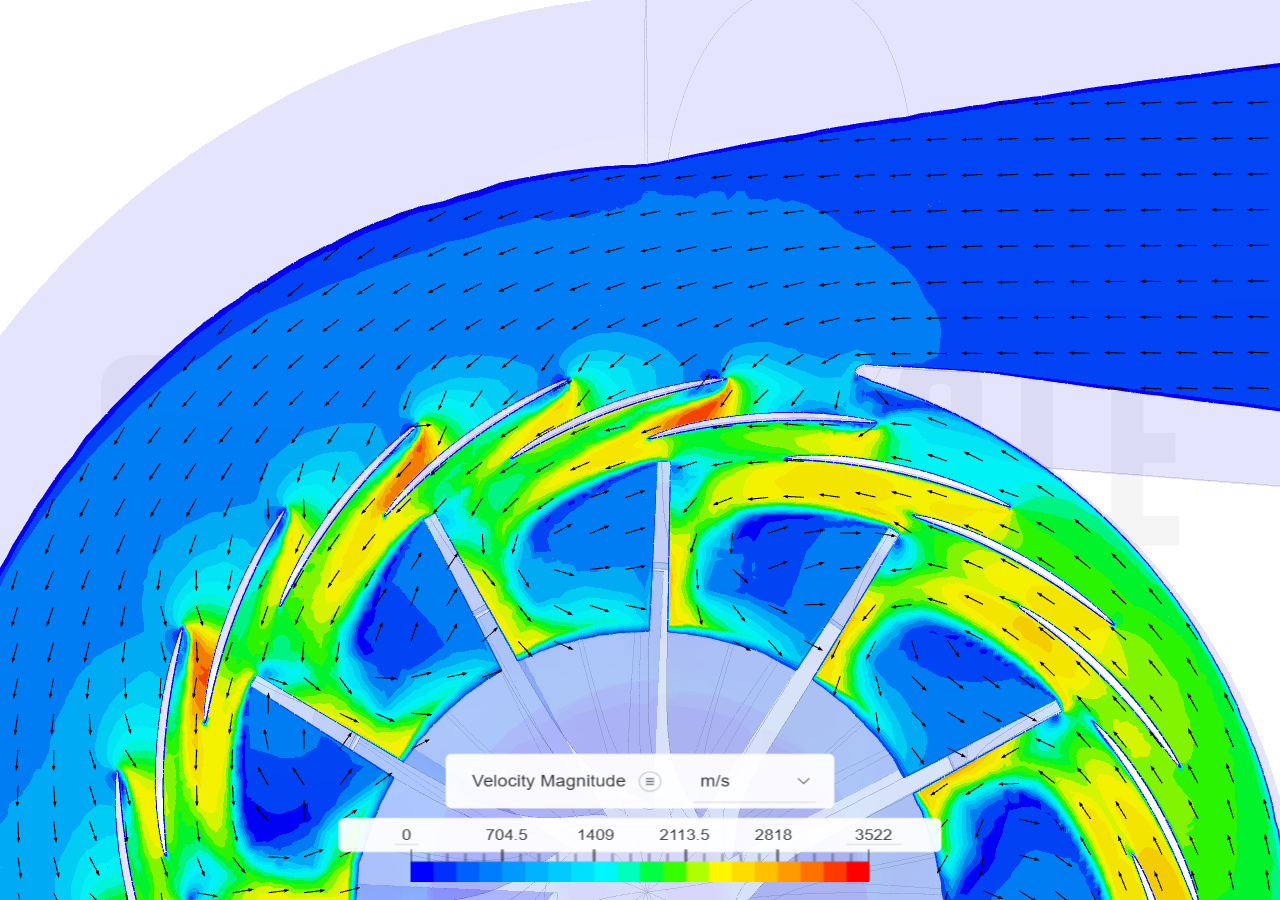Screen dimensions: 1280x900
Task: Click the 704.5 legend tick label
Action: point(506,835)
